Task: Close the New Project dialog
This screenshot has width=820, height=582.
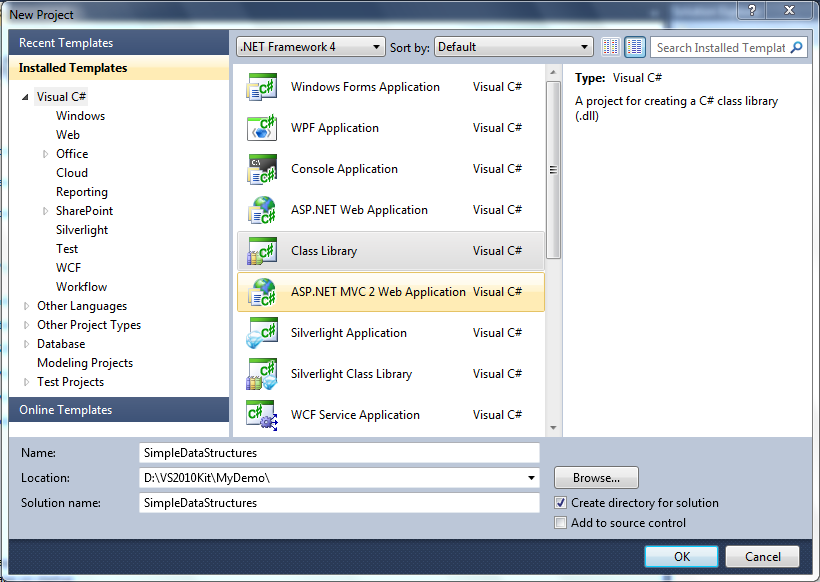Action: click(x=790, y=10)
